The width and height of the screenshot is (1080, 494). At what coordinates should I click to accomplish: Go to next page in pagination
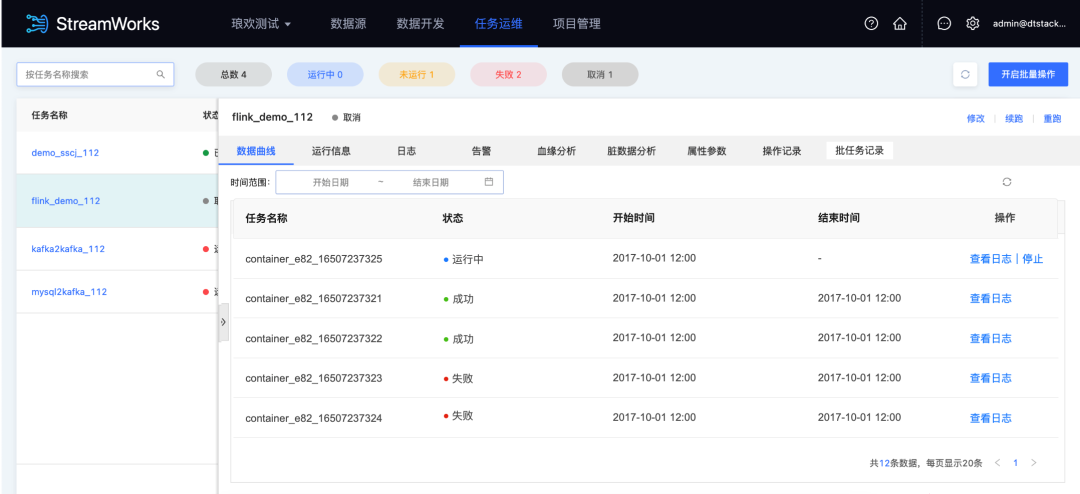[1033, 463]
